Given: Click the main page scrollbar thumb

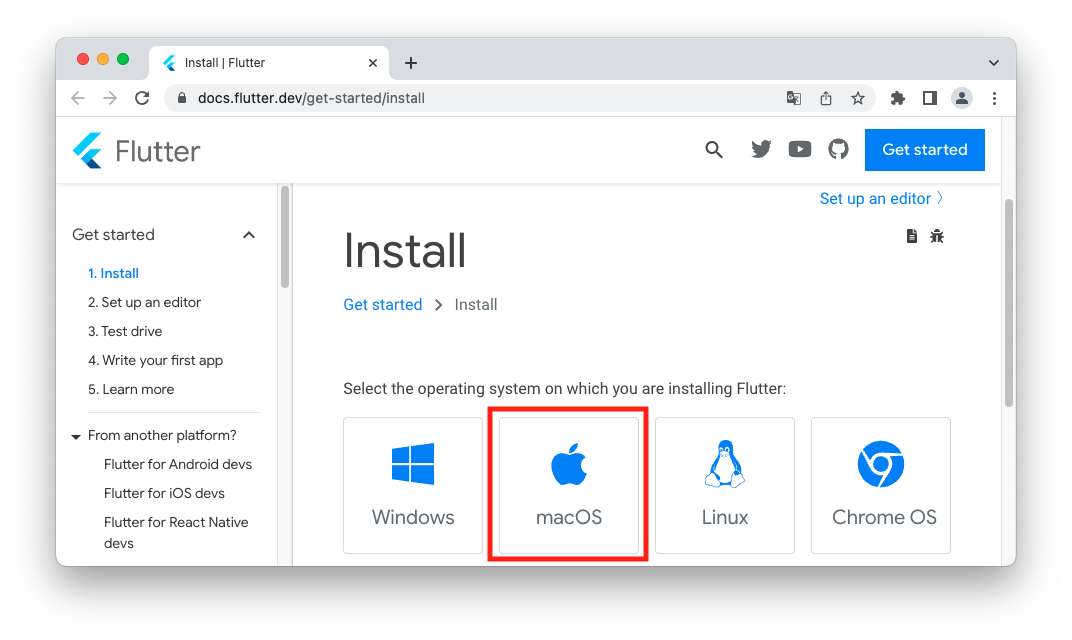Looking at the screenshot, I should [1008, 303].
